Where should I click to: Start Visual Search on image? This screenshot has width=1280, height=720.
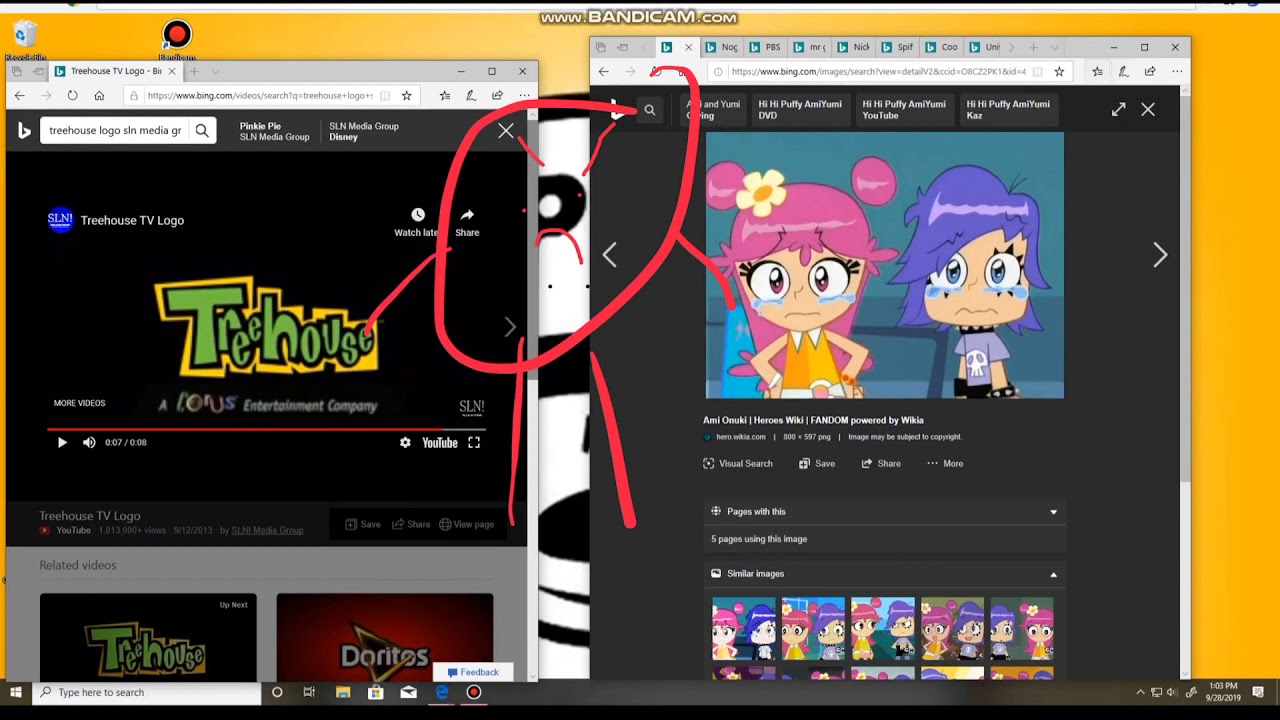(x=738, y=463)
